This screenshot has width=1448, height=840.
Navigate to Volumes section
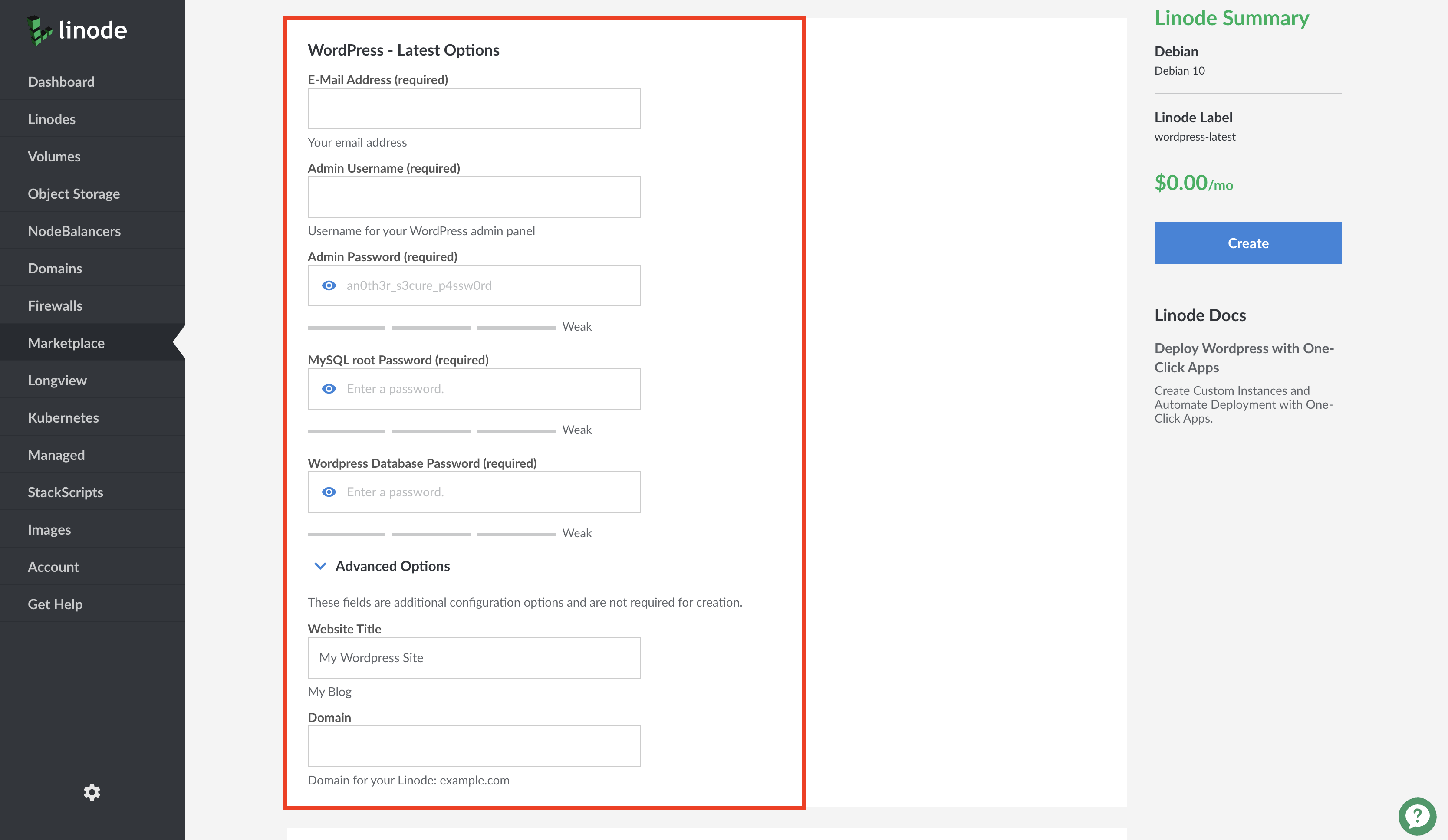tap(53, 156)
